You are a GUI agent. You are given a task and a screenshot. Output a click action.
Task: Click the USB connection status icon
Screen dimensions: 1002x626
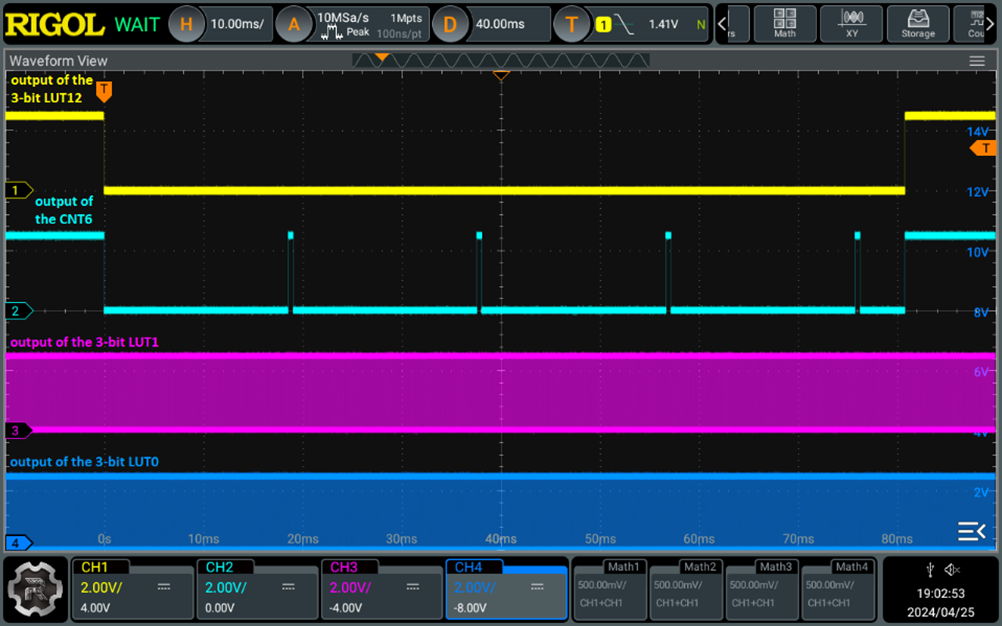coord(932,570)
